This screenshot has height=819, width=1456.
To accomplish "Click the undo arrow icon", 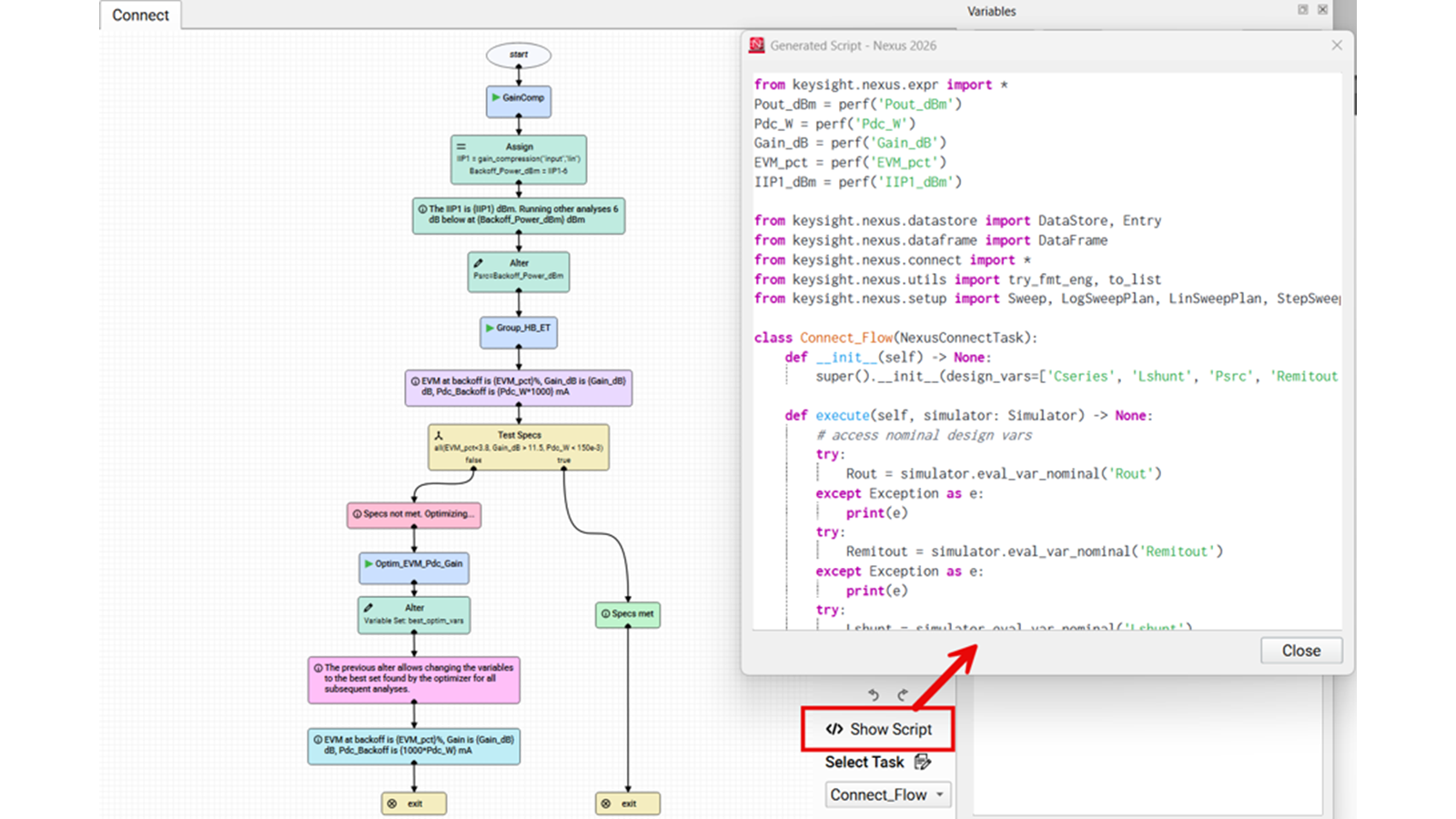I will click(x=873, y=695).
